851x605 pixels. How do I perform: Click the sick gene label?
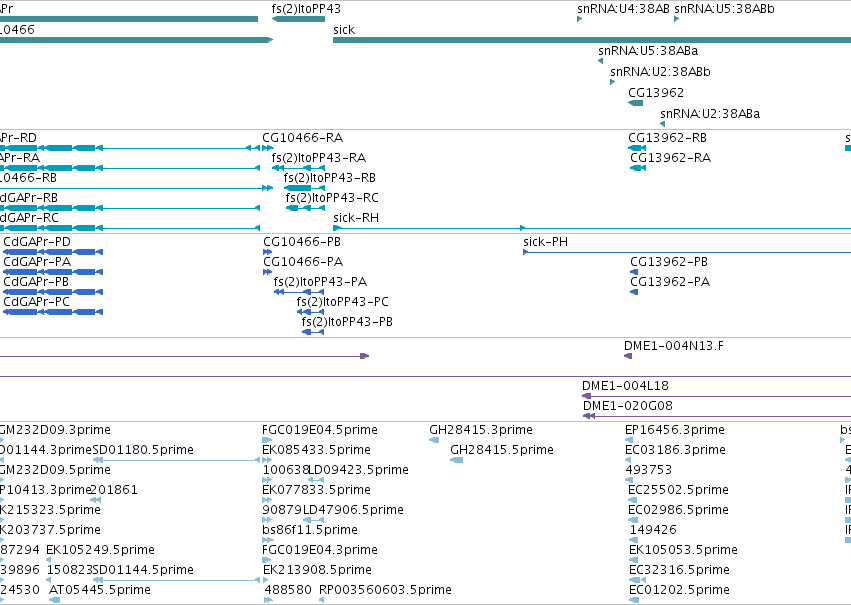click(x=344, y=30)
